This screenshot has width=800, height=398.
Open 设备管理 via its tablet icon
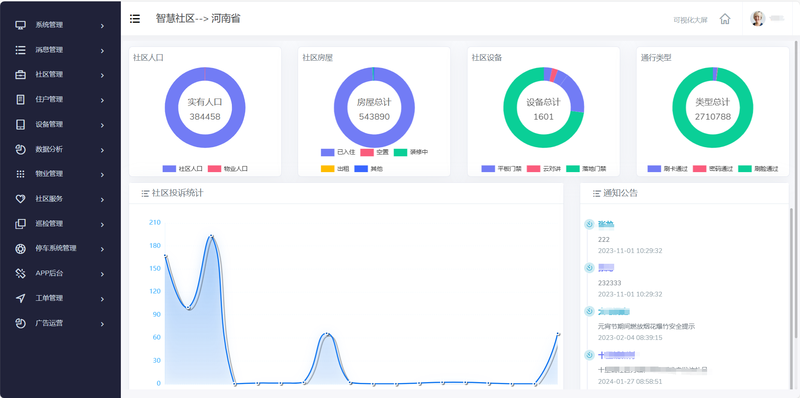(20, 125)
